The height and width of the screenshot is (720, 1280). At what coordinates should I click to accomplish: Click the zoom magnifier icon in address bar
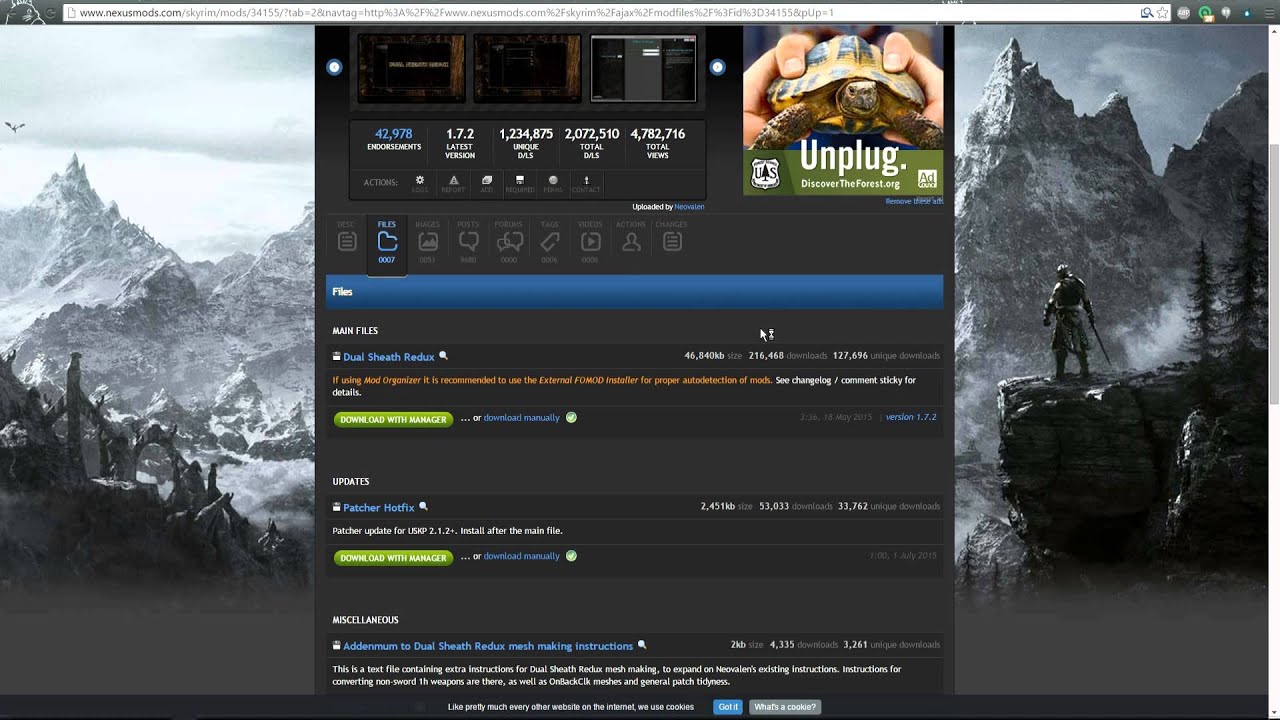click(x=1147, y=13)
